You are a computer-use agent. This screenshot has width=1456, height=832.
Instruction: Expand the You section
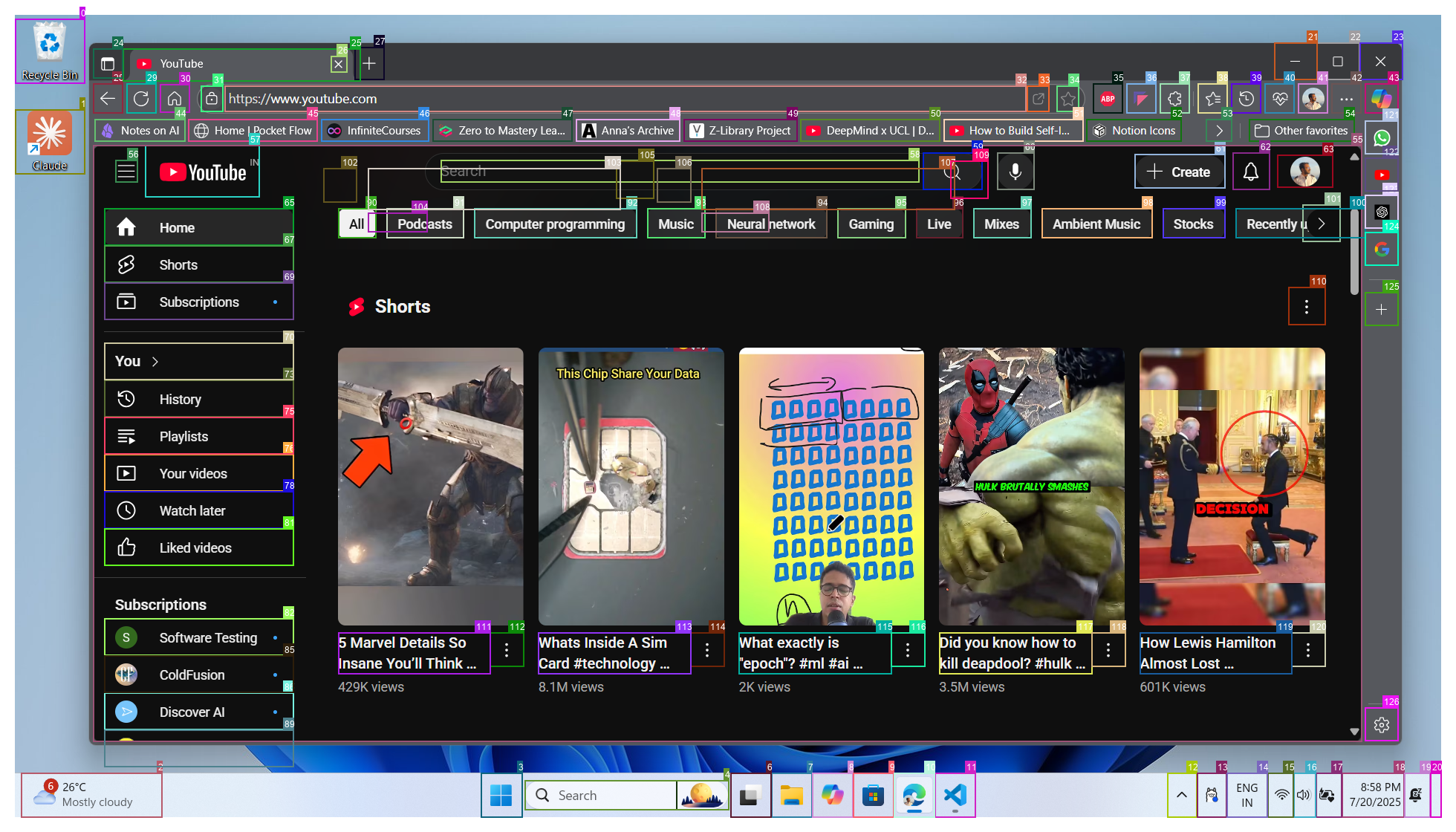pos(199,361)
